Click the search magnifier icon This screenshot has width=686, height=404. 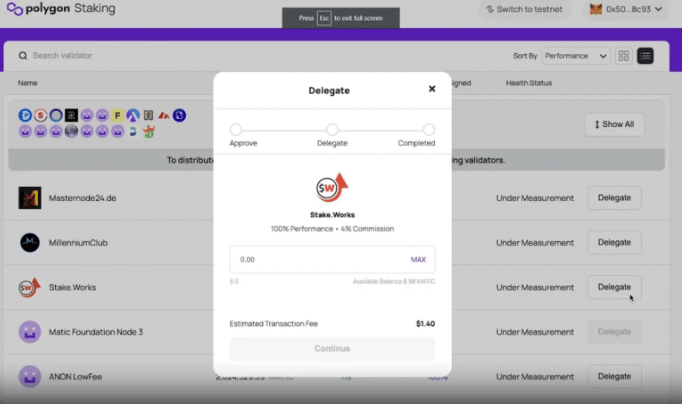point(23,56)
